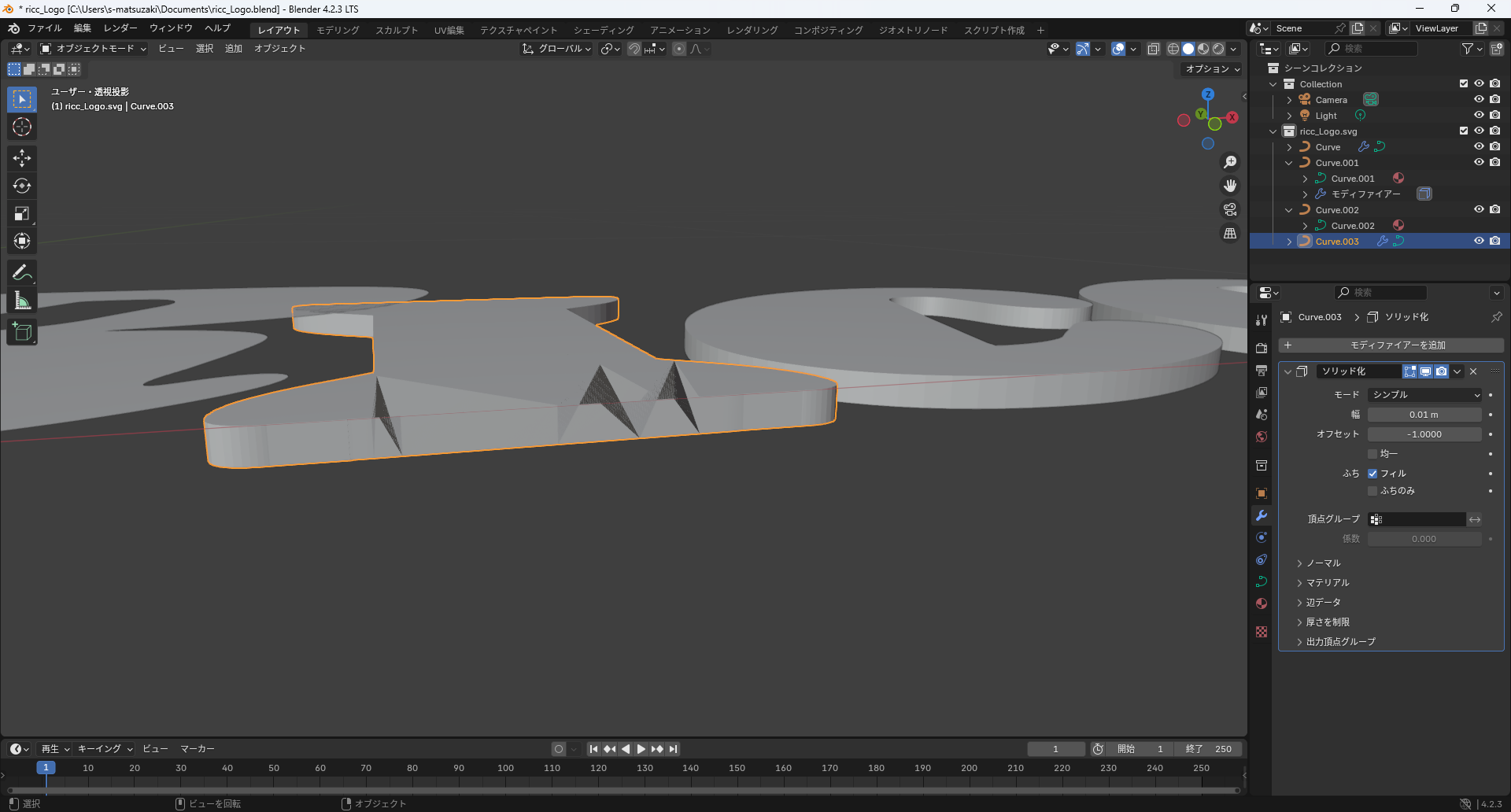Hide Curve.003 in the outliner
Screen dimensions: 1511x812
click(x=1479, y=241)
